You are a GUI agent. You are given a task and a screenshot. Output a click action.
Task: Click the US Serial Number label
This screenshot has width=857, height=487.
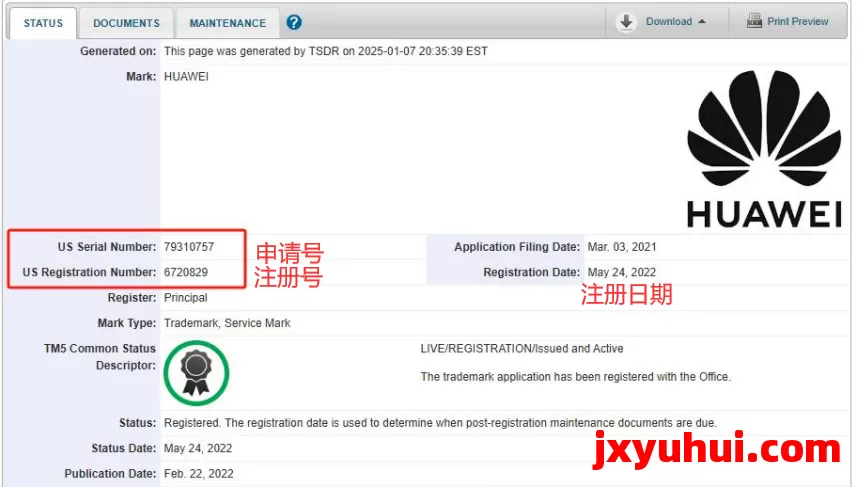pyautogui.click(x=107, y=247)
